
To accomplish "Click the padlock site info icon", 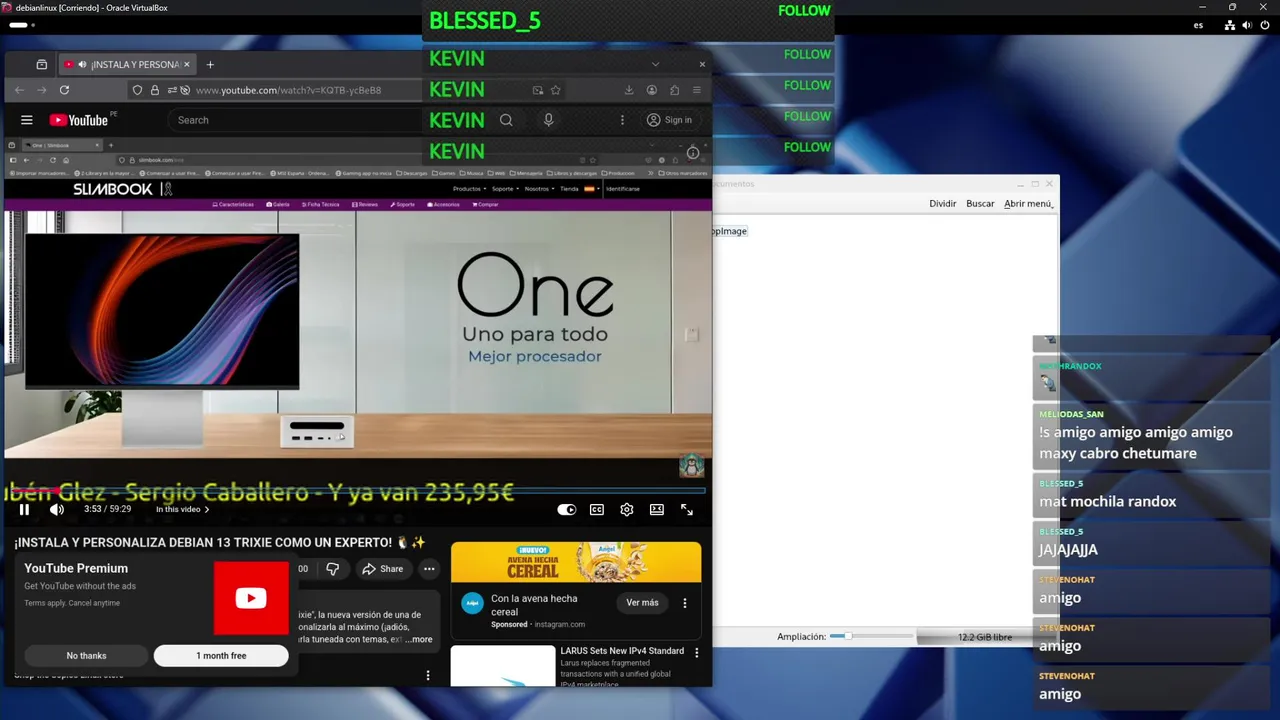I will (154, 90).
